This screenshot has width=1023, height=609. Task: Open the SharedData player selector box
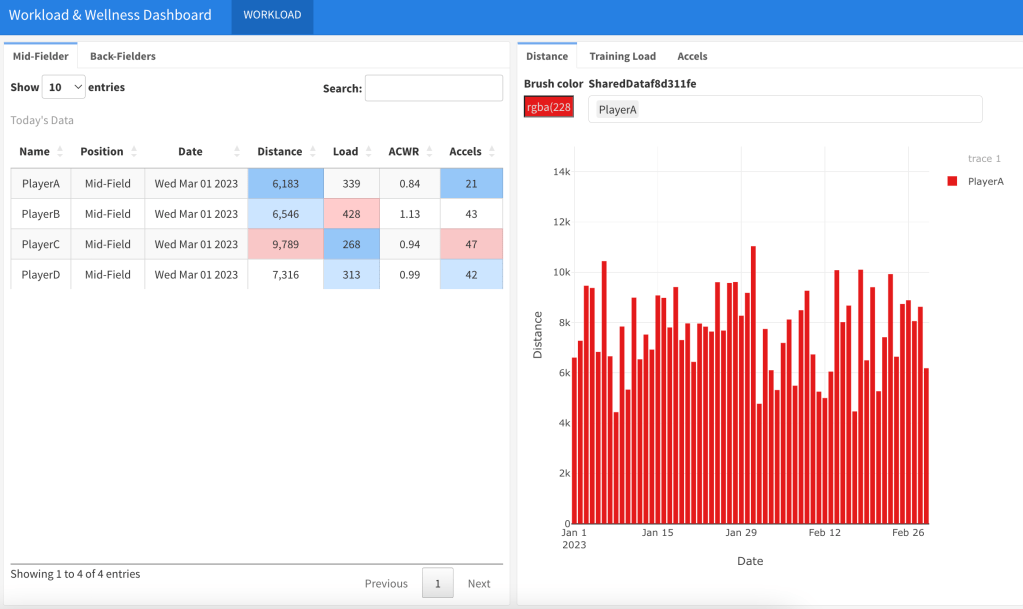click(x=785, y=109)
